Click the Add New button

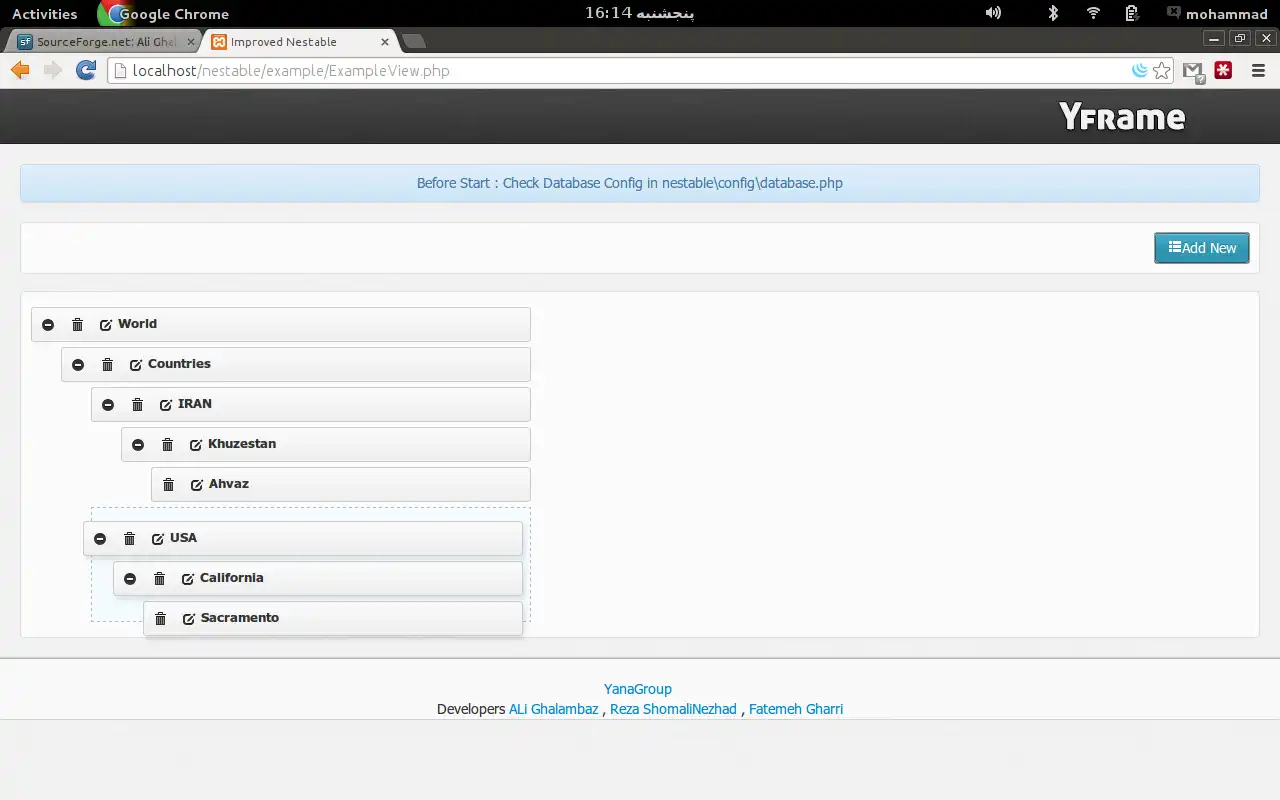(x=1201, y=248)
